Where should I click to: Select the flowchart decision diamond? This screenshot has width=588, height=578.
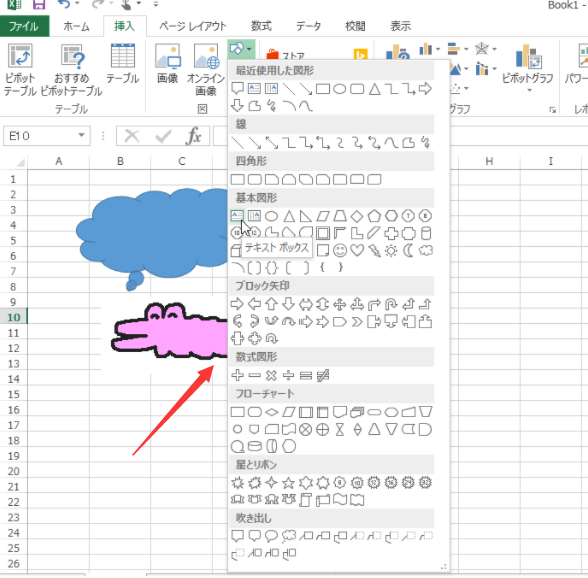271,412
